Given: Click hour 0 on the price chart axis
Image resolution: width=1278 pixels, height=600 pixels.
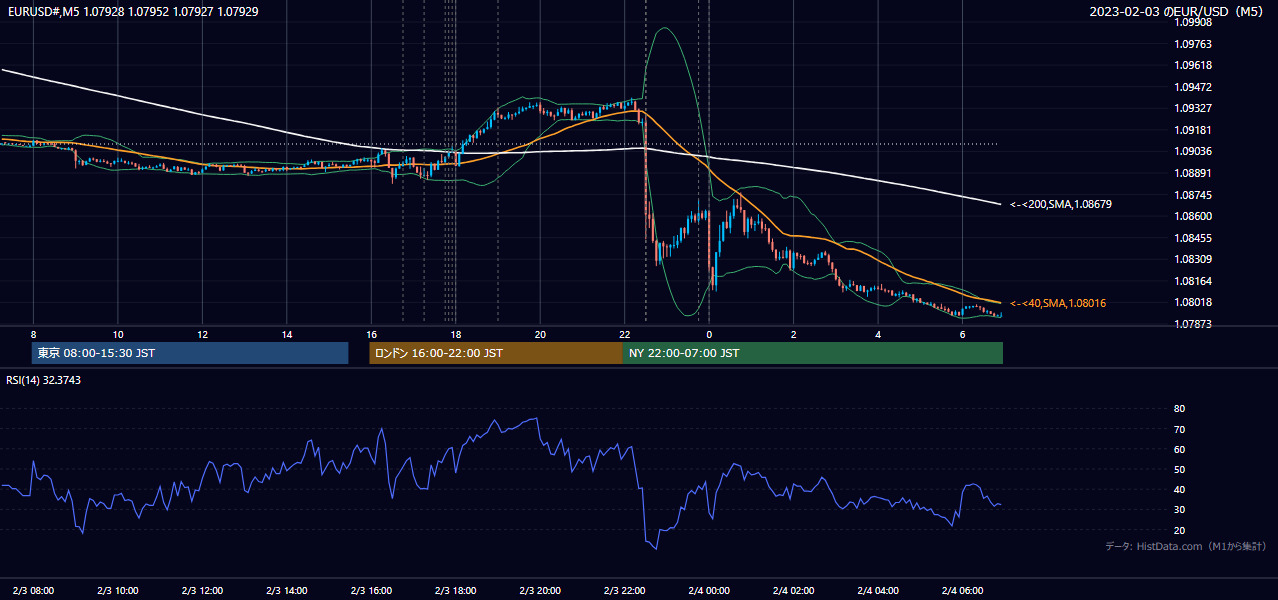Looking at the screenshot, I should tap(709, 334).
